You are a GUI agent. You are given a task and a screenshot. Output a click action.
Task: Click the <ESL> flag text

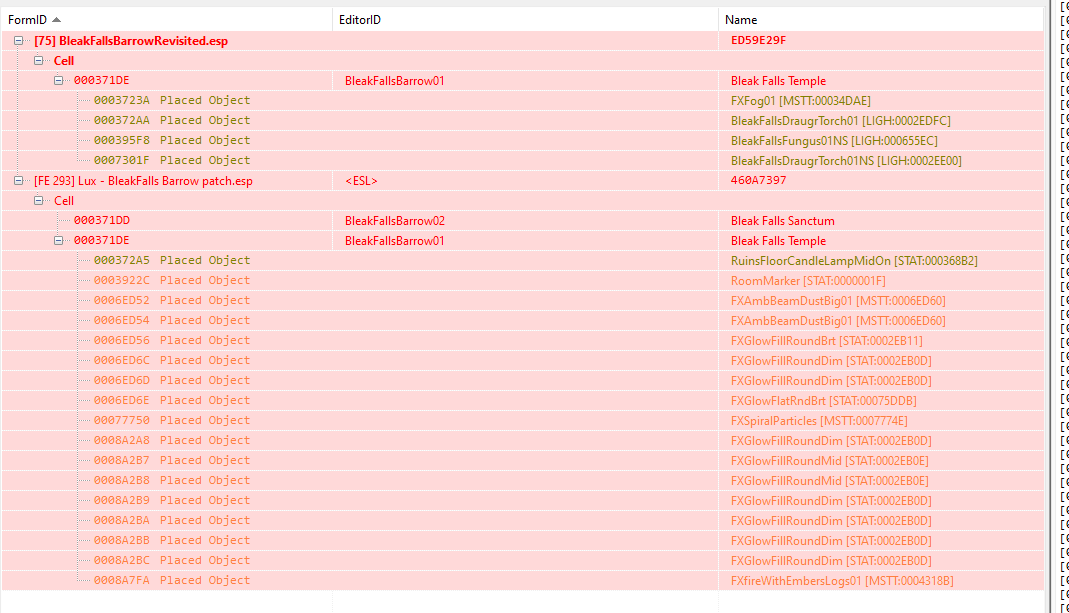coord(361,181)
